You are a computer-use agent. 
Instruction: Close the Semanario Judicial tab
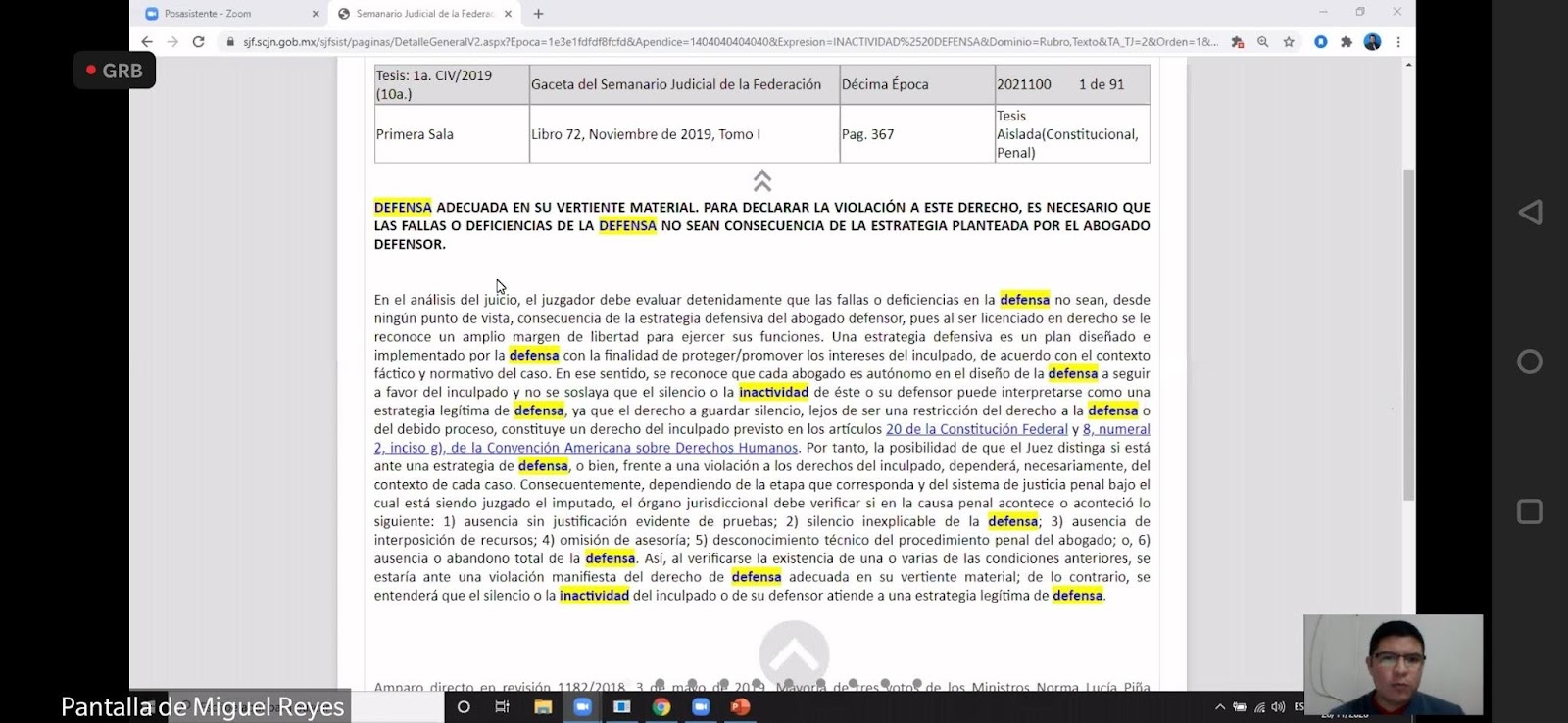[x=509, y=14]
